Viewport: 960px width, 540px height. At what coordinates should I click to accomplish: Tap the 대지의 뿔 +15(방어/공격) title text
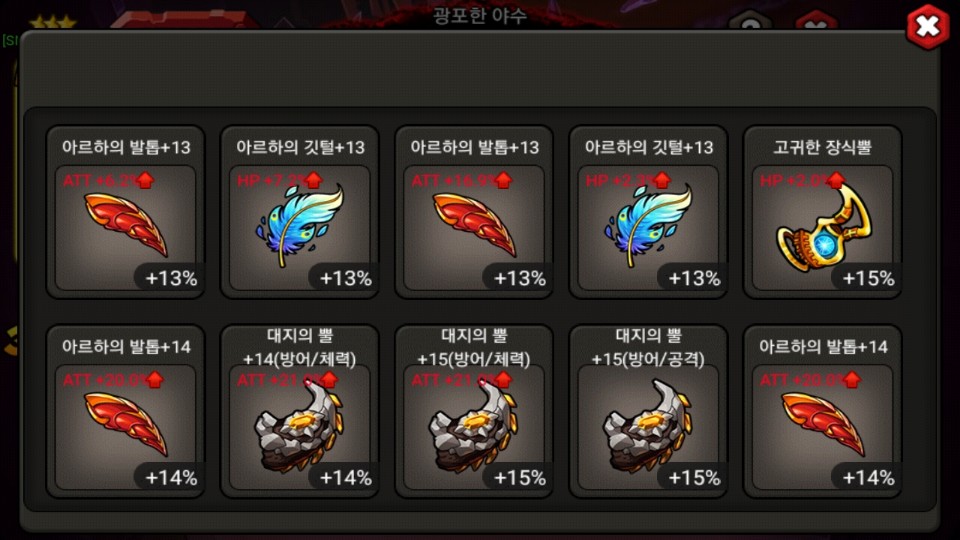click(648, 347)
